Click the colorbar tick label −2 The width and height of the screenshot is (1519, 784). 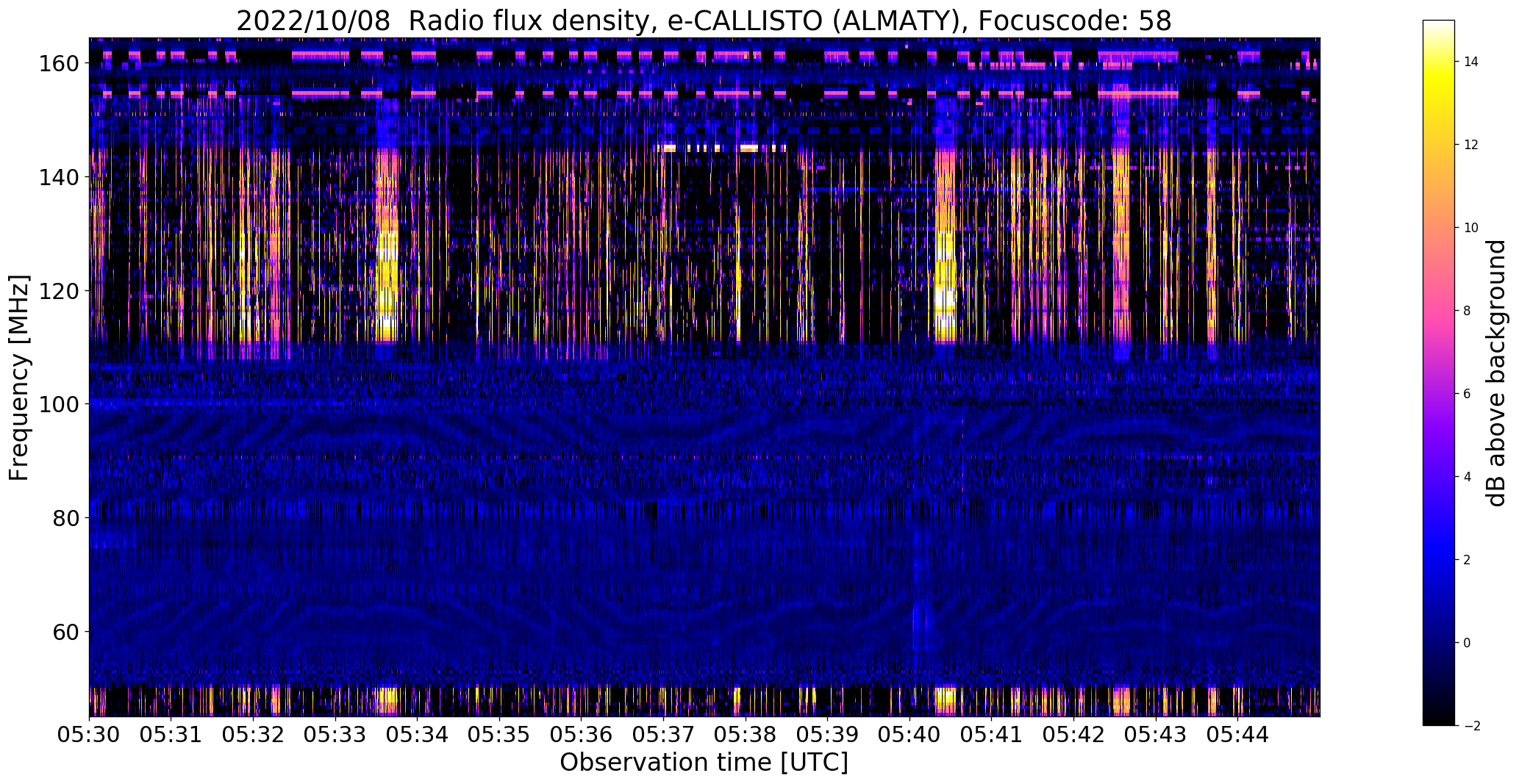[x=1472, y=726]
